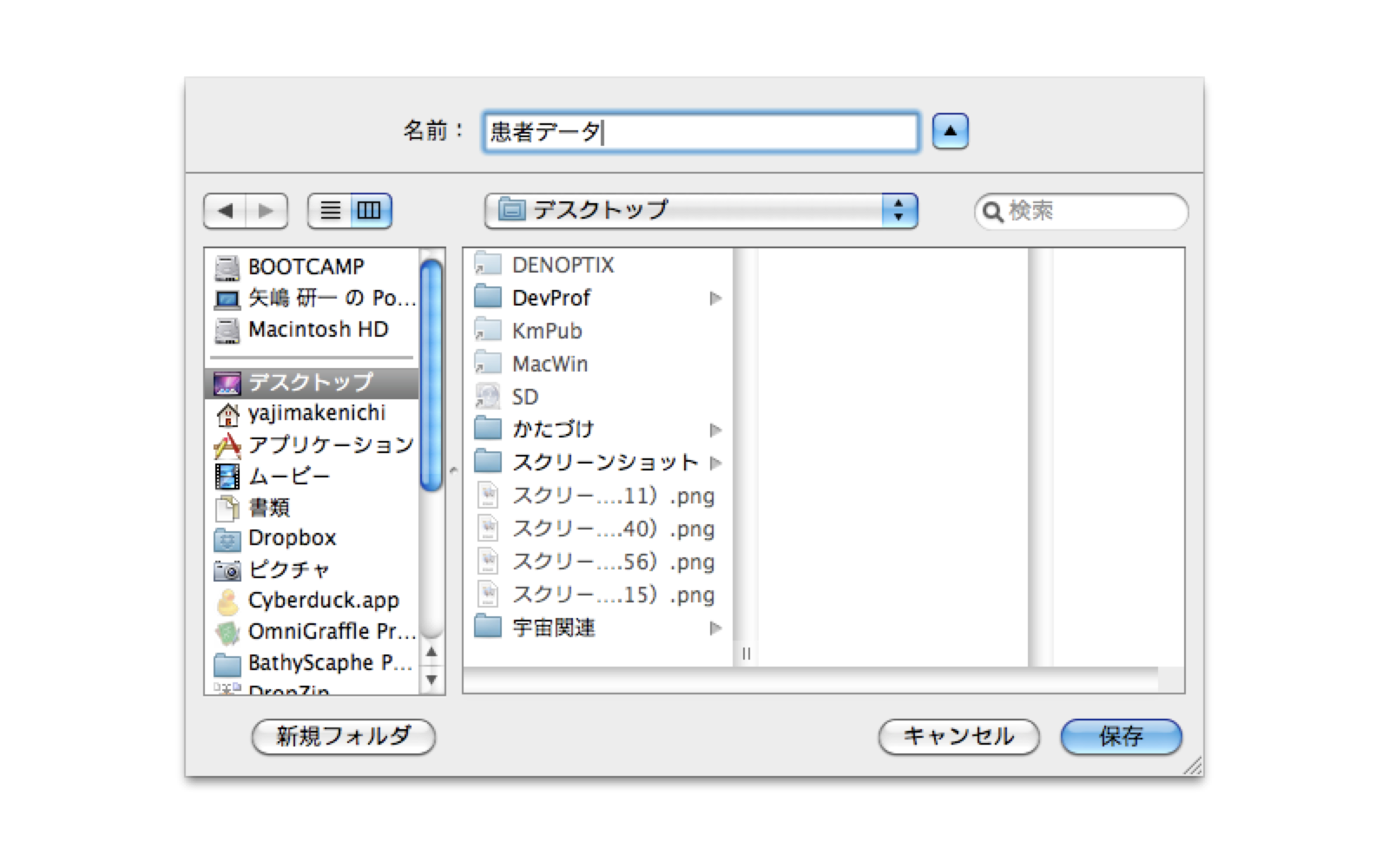Switch to list view mode
This screenshot has height=868, width=1389.
point(330,211)
